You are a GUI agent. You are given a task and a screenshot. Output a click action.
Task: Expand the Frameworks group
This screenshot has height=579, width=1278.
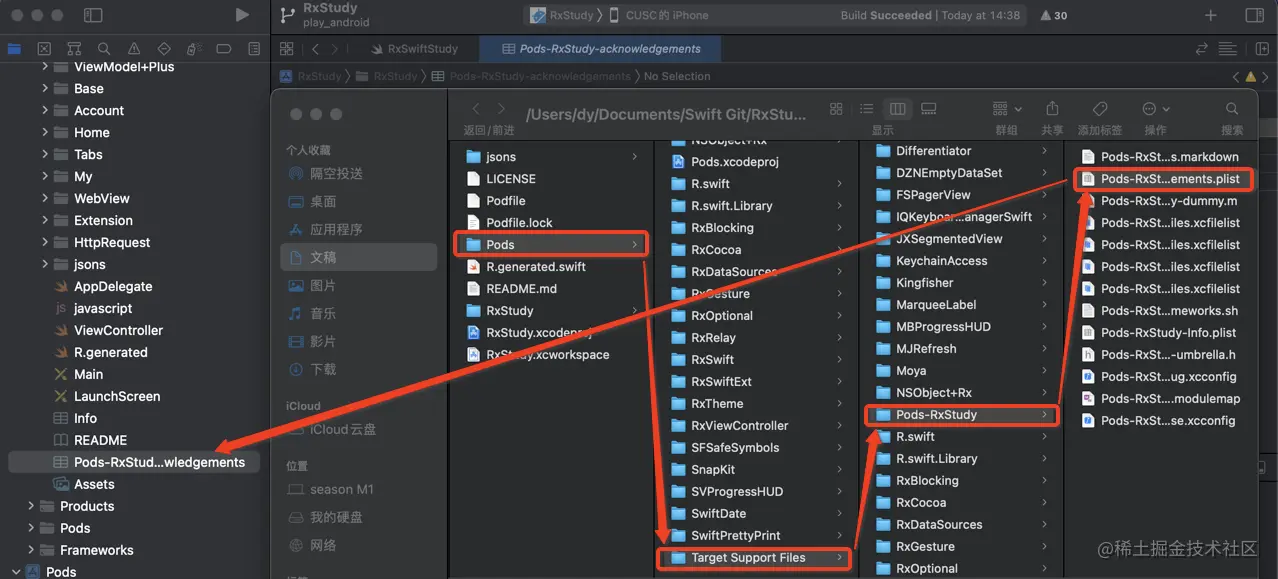click(x=31, y=550)
